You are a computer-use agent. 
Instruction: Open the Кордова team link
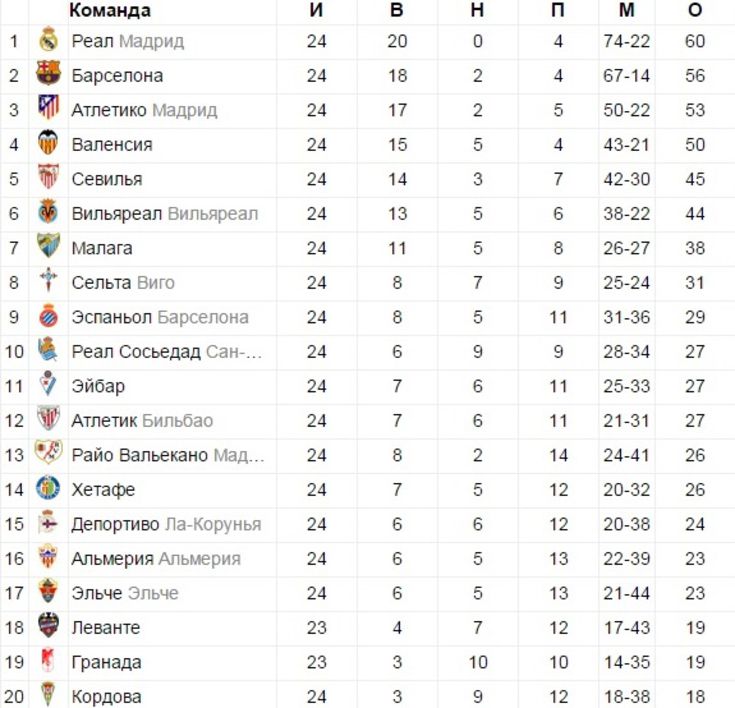106,697
